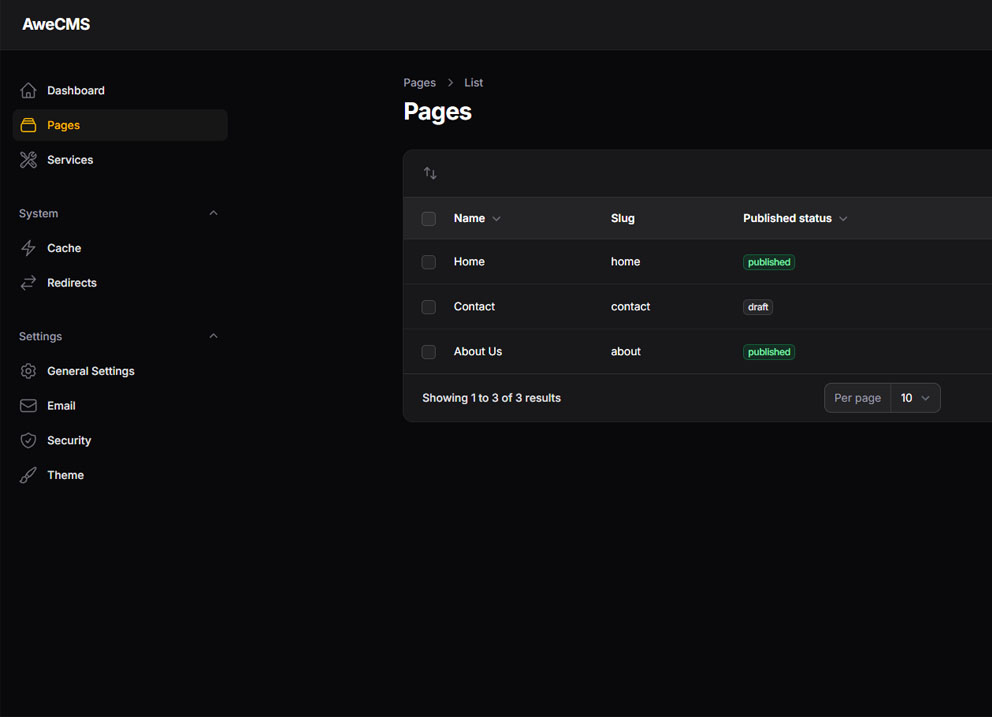The image size is (992, 717).
Task: Open Theme settings in the sidebar
Action: (120, 475)
